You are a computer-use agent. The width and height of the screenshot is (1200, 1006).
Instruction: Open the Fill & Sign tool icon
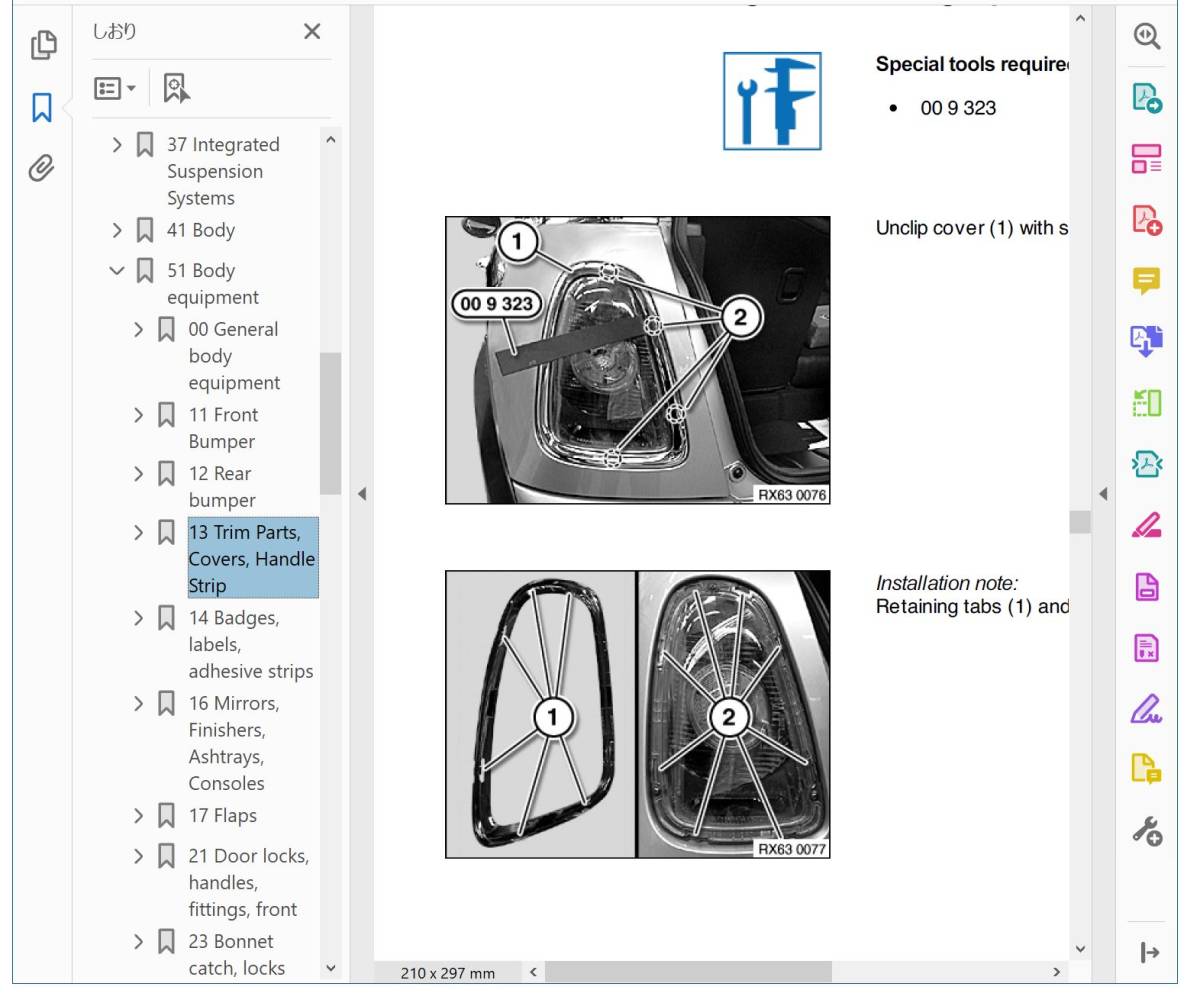(x=1146, y=708)
